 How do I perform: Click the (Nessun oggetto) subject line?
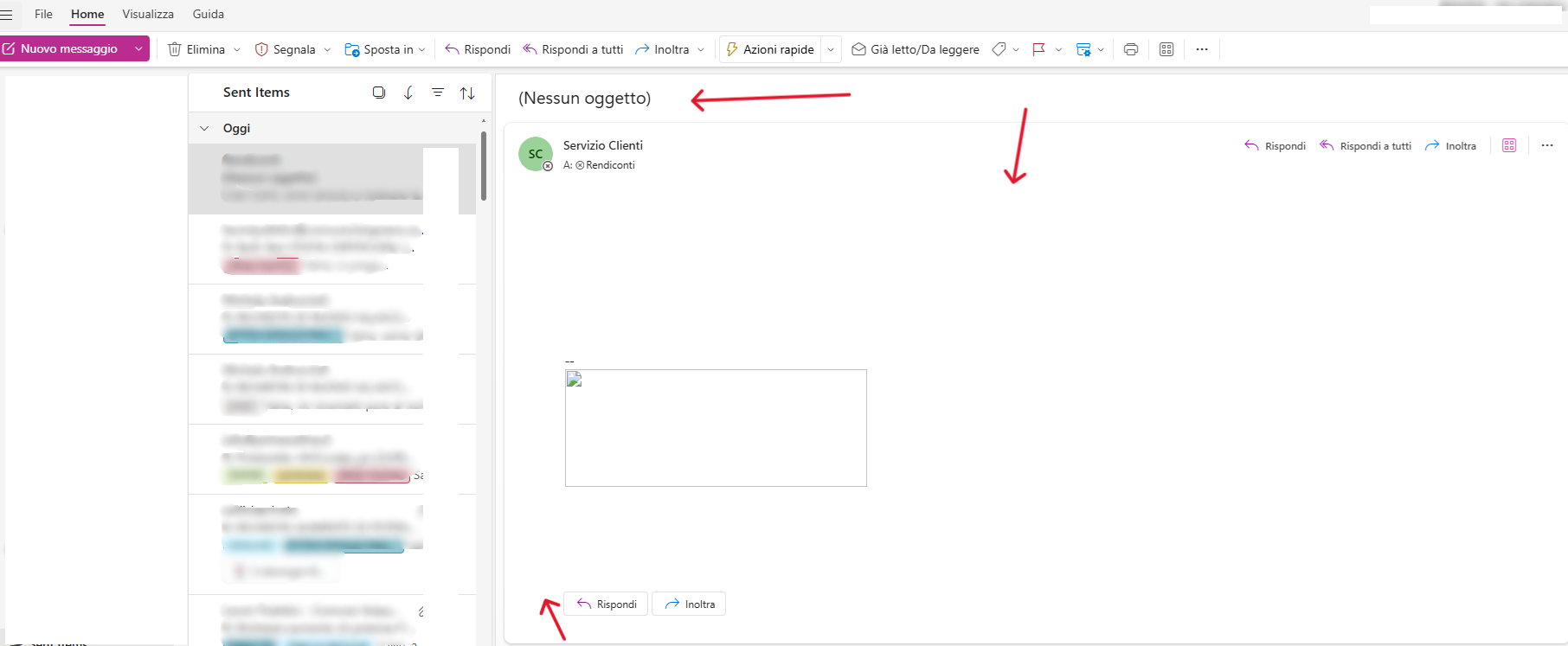[585, 98]
